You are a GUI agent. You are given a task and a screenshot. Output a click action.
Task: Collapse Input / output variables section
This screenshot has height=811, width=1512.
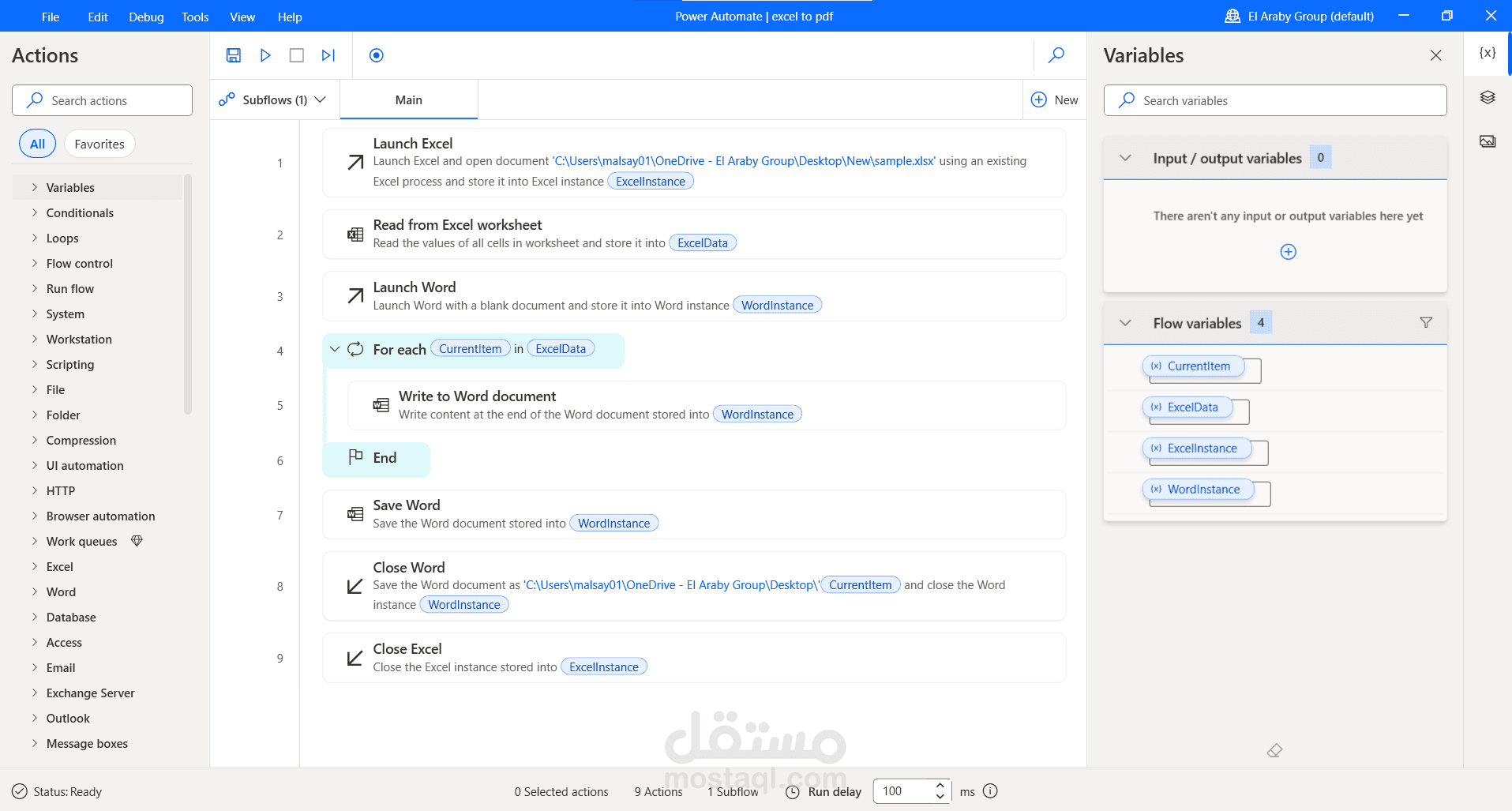[1126, 158]
